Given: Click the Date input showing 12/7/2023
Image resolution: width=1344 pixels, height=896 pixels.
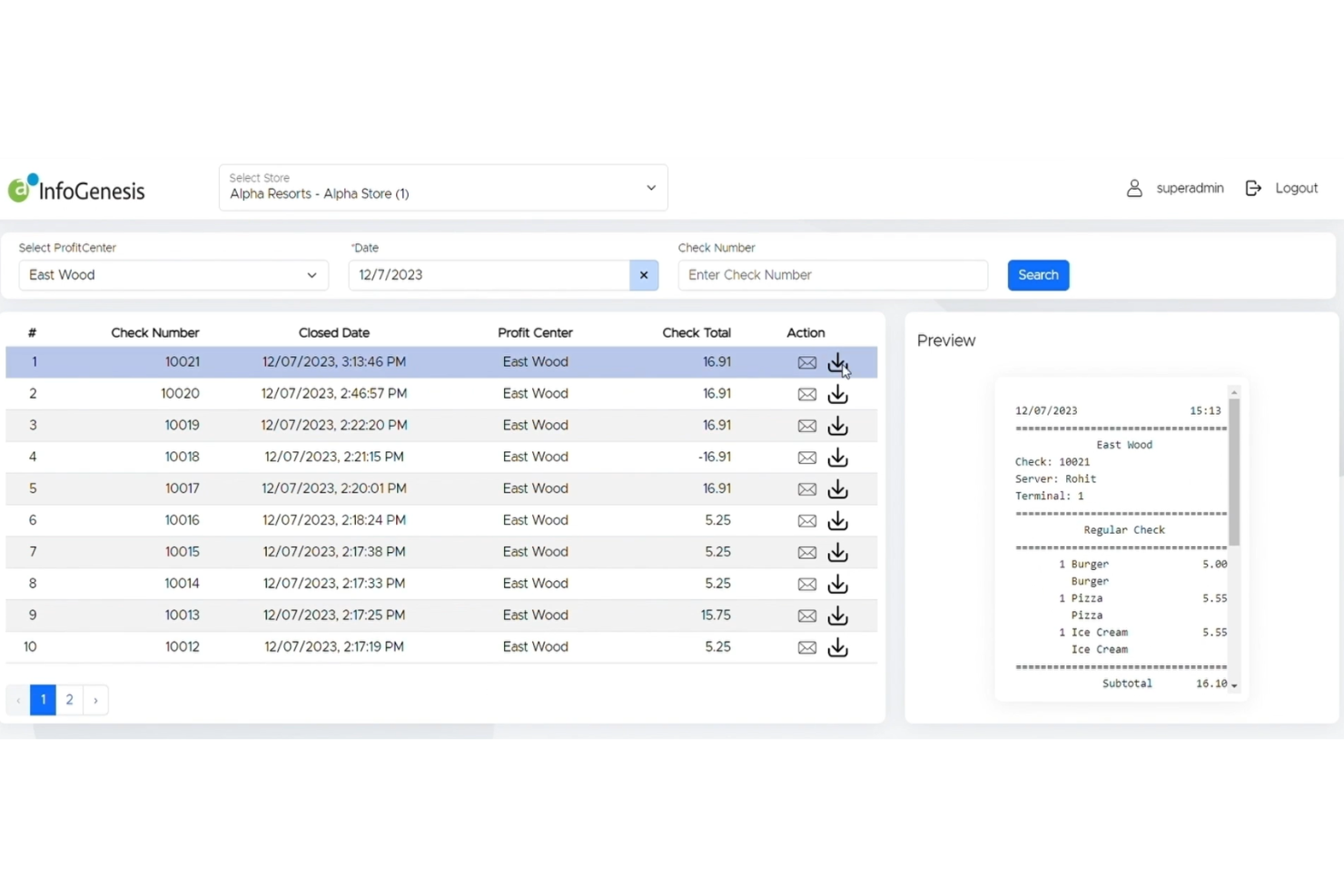Looking at the screenshot, I should click(489, 275).
